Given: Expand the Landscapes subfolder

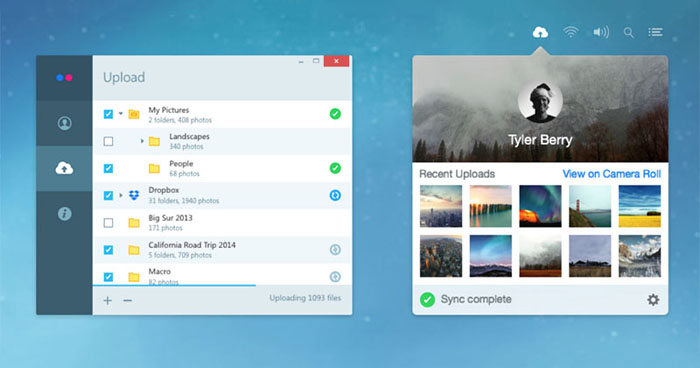Looking at the screenshot, I should pyautogui.click(x=142, y=141).
